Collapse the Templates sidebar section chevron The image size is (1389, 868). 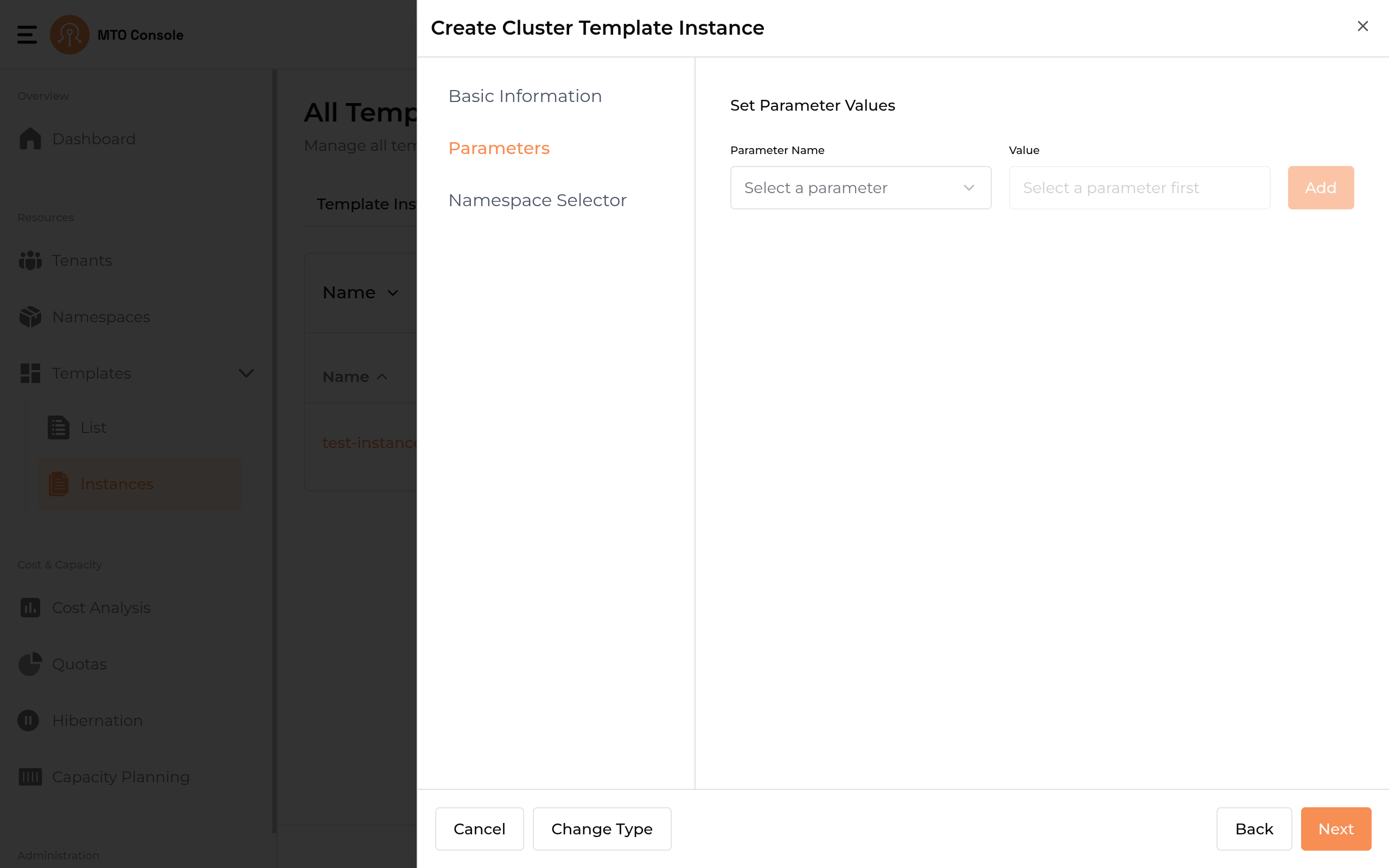246,373
